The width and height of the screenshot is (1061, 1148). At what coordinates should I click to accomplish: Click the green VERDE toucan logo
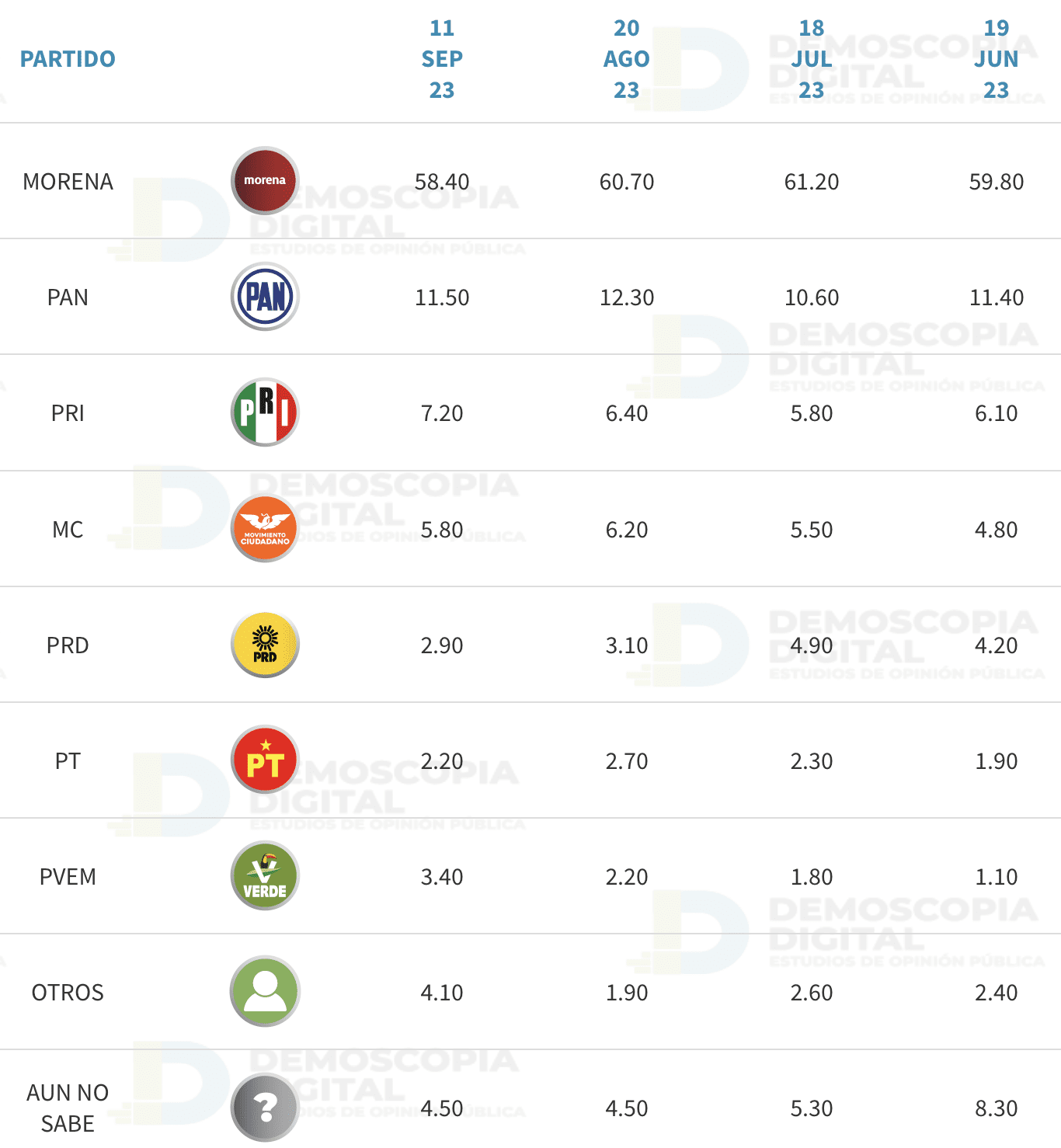[265, 875]
